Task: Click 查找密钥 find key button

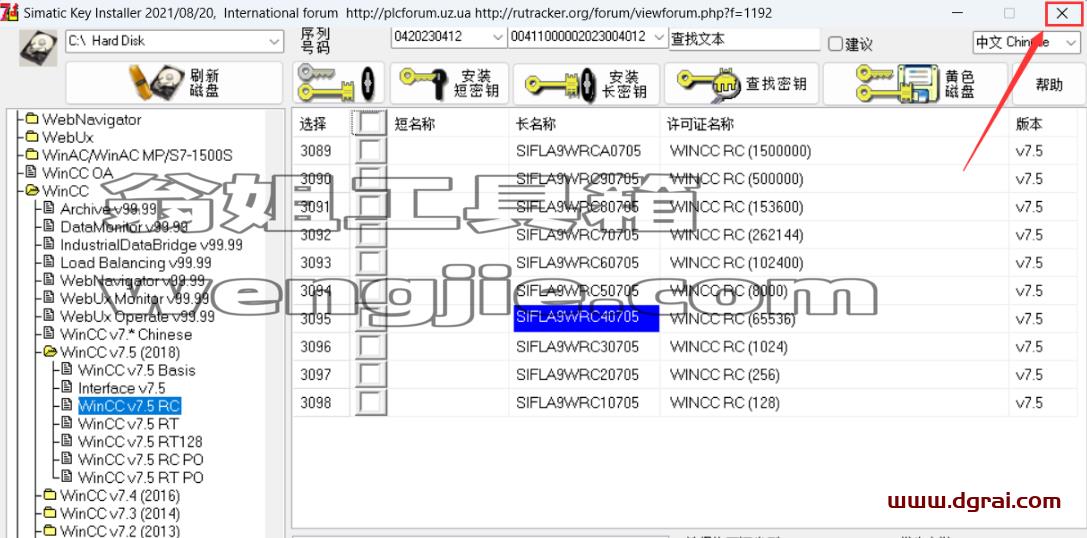Action: pyautogui.click(x=741, y=83)
